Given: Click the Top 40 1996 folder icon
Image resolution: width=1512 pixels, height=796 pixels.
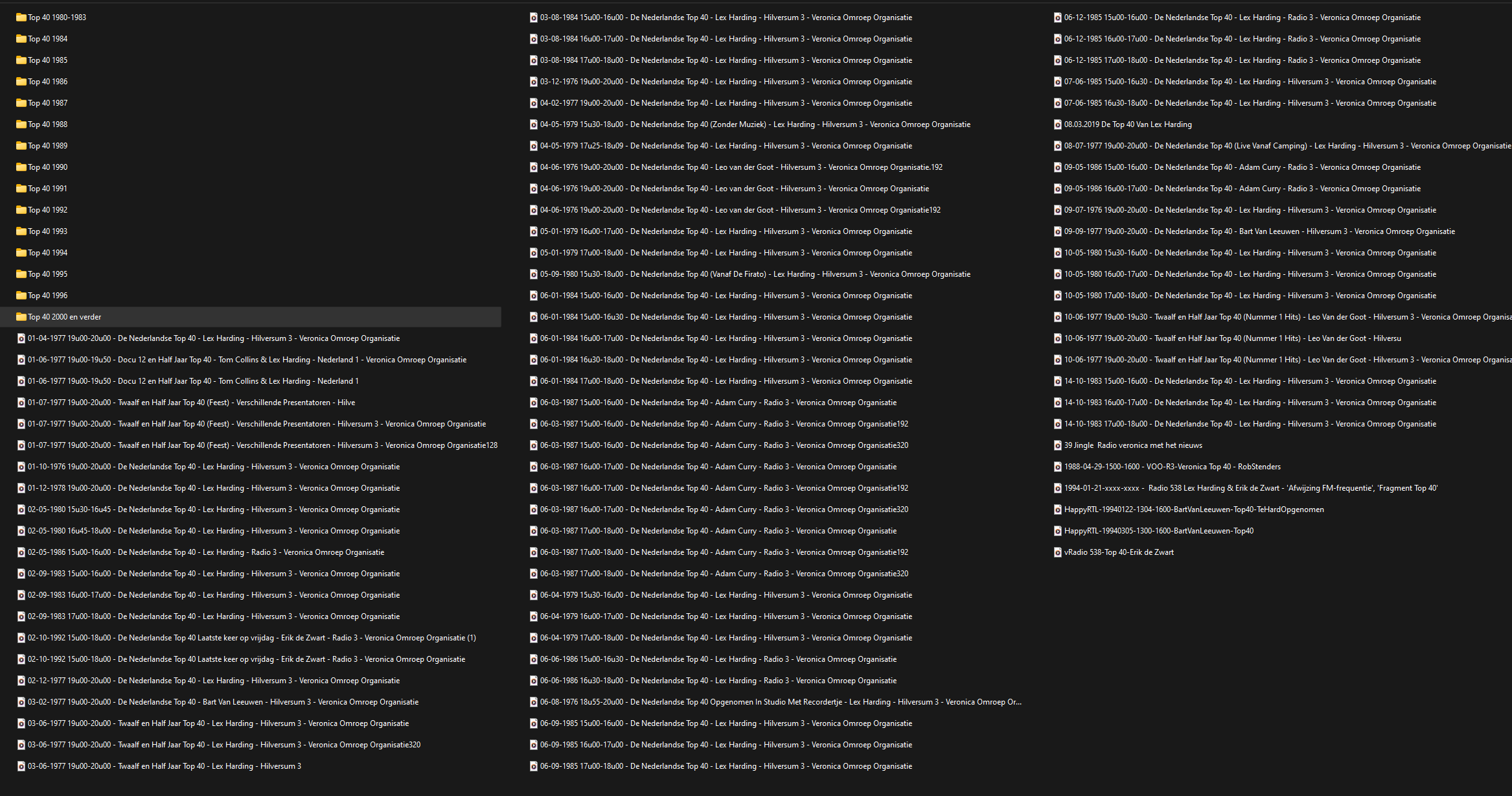Looking at the screenshot, I should pyautogui.click(x=21, y=296).
